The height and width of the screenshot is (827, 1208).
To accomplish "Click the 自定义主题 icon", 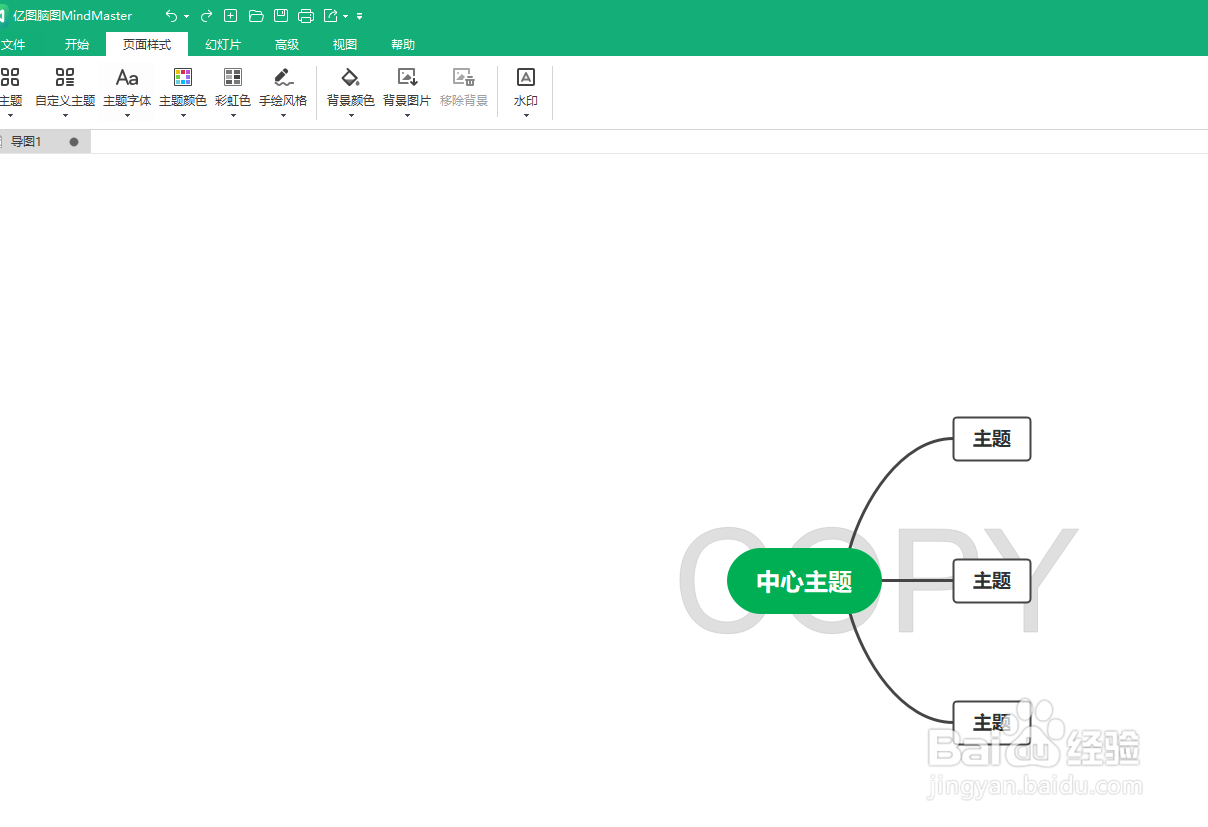I will point(65,77).
